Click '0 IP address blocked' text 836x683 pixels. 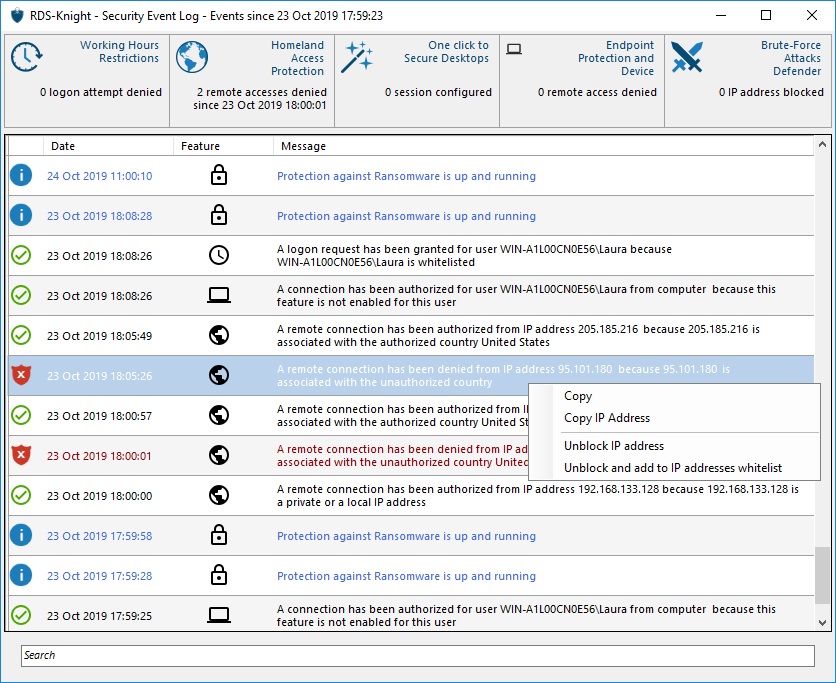[x=771, y=92]
